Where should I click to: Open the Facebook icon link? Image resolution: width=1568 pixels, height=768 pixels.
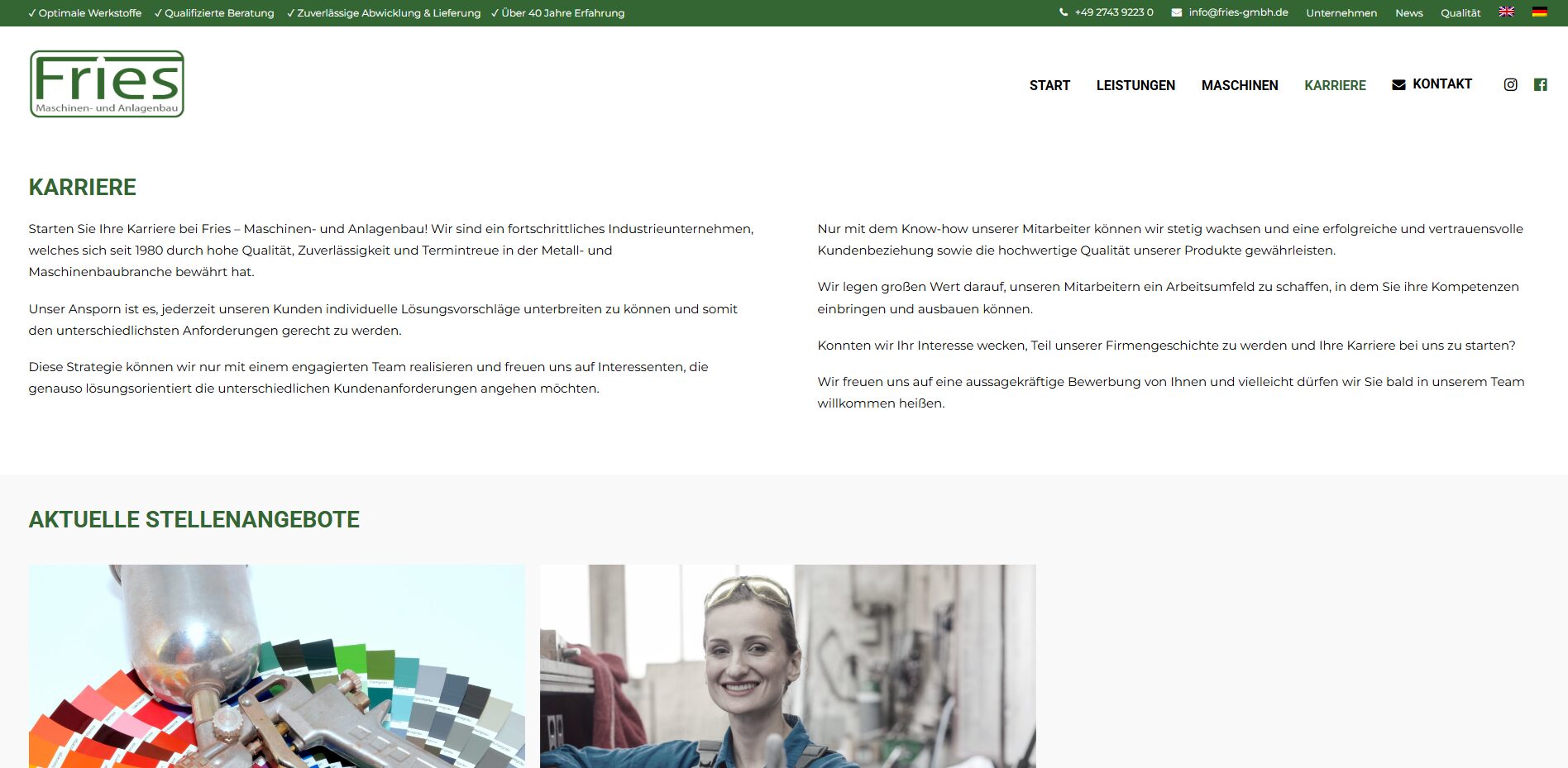tap(1540, 84)
